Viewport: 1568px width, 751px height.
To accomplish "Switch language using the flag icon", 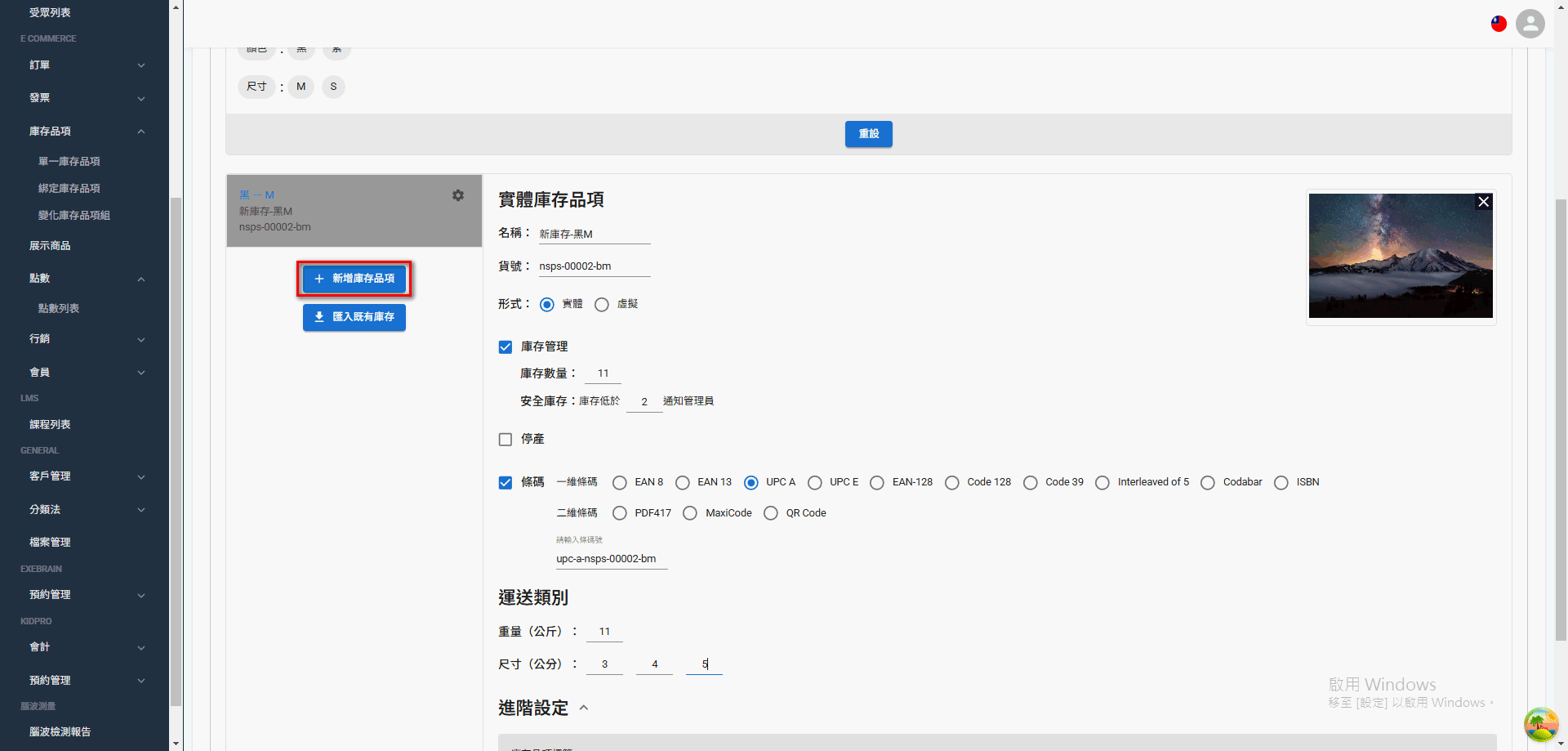I will (1499, 24).
